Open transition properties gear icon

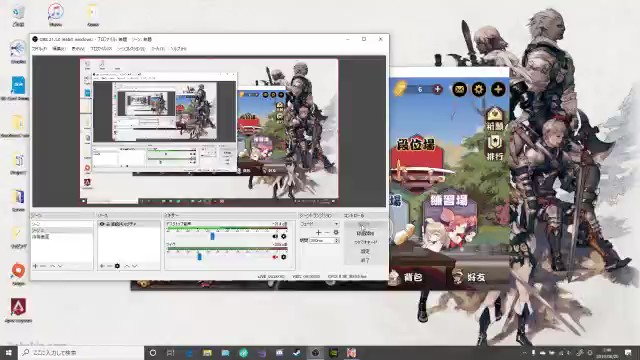(x=336, y=232)
